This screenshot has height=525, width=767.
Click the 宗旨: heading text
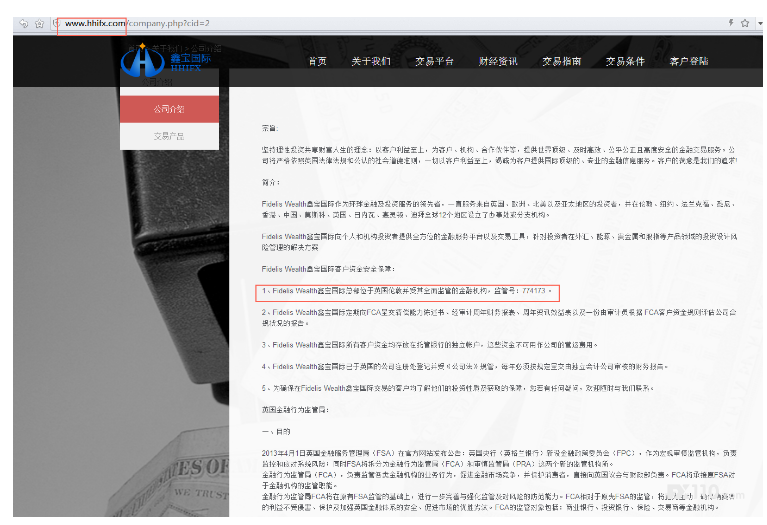coord(270,128)
